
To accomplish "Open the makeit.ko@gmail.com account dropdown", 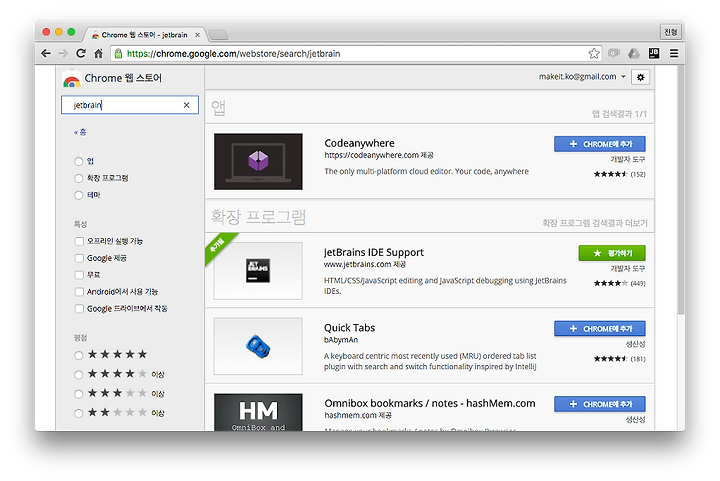I will click(582, 77).
